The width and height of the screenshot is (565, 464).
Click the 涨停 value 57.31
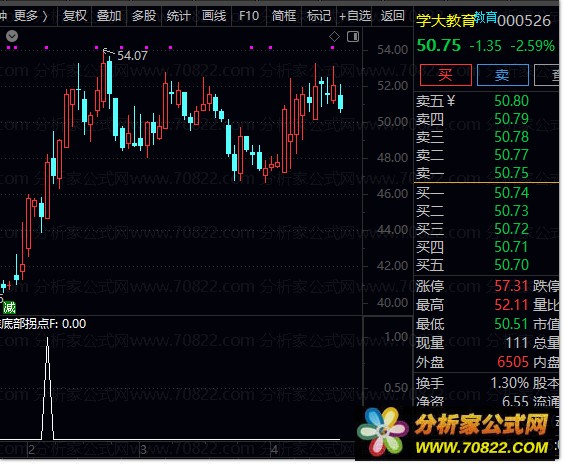tap(511, 286)
